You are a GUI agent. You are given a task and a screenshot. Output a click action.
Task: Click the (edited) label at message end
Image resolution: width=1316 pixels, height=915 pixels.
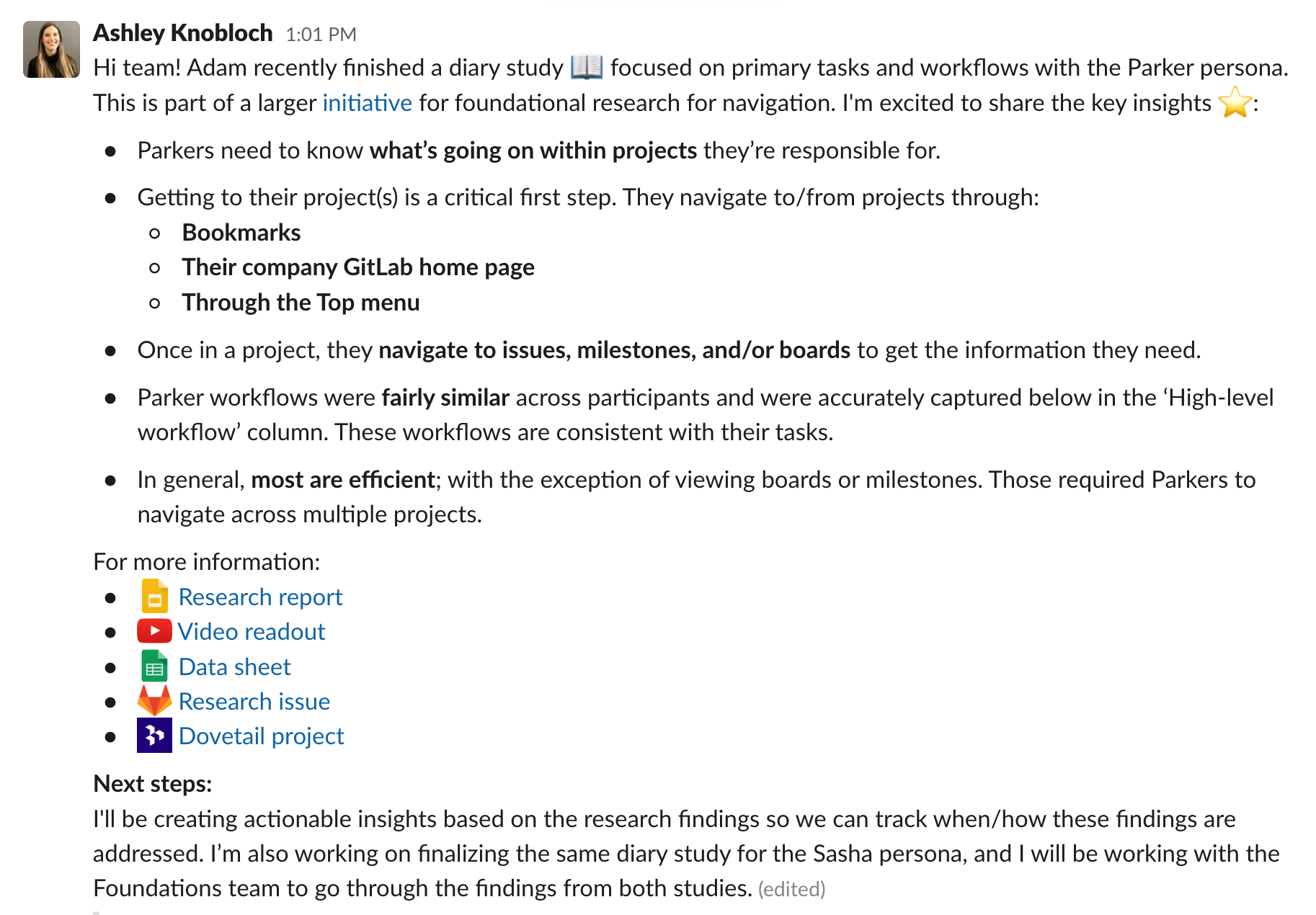(x=792, y=889)
